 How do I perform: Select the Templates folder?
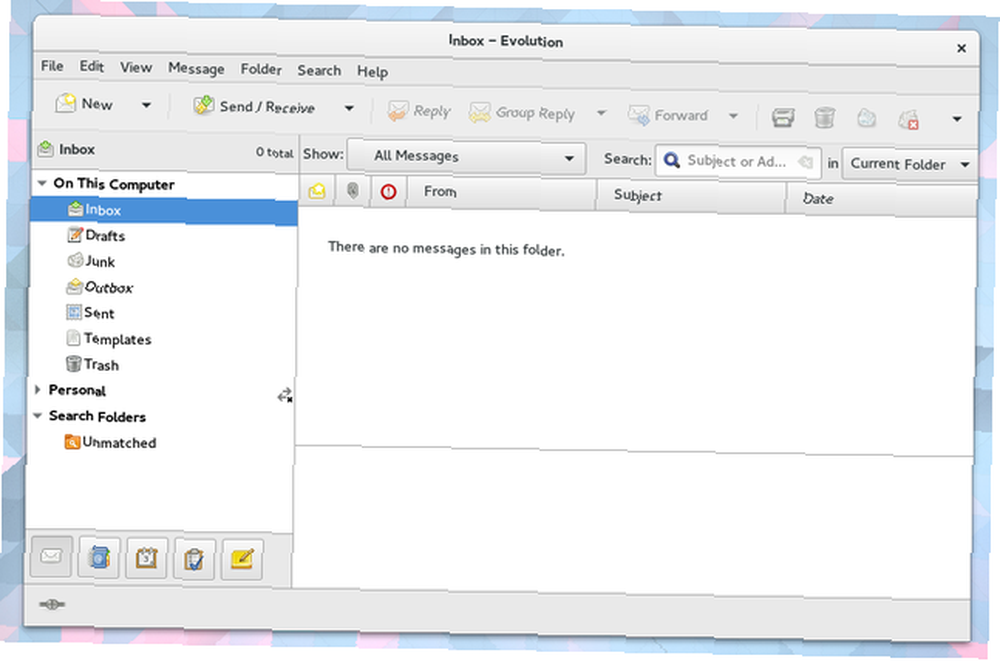108,339
